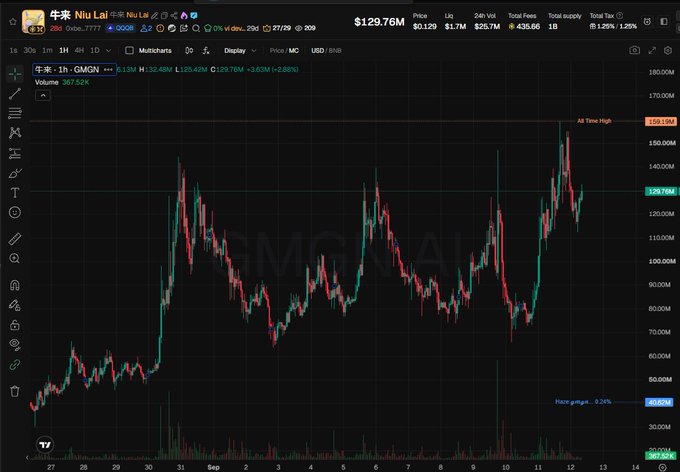Open the price alert clock icon
Screen dimensions: 680x472
pos(647,22)
